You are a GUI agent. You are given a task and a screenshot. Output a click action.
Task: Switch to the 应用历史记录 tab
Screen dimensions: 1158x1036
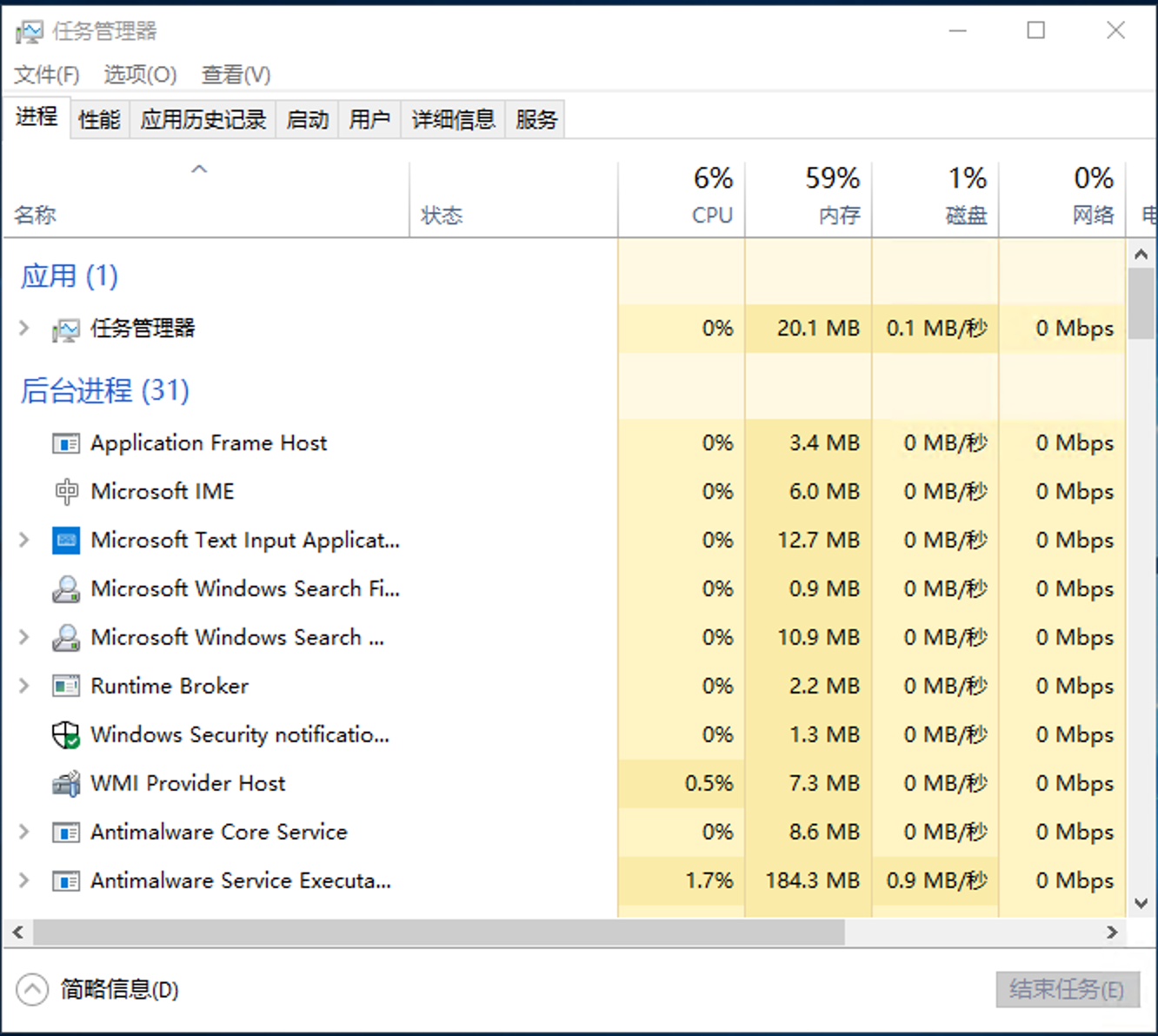coord(203,119)
